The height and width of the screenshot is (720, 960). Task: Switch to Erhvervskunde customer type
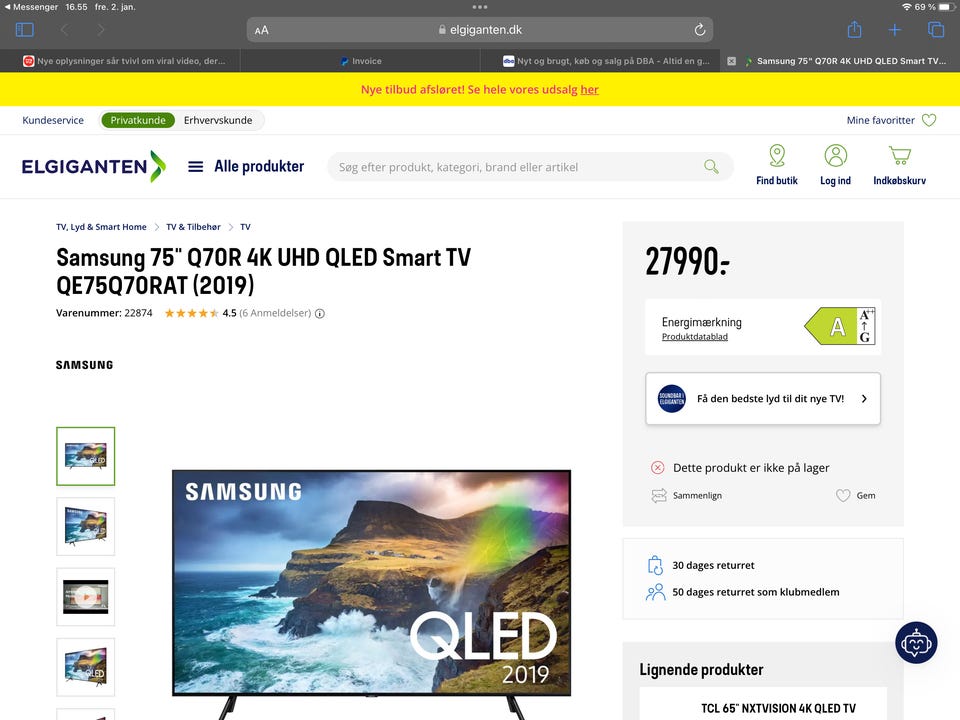[x=218, y=120]
